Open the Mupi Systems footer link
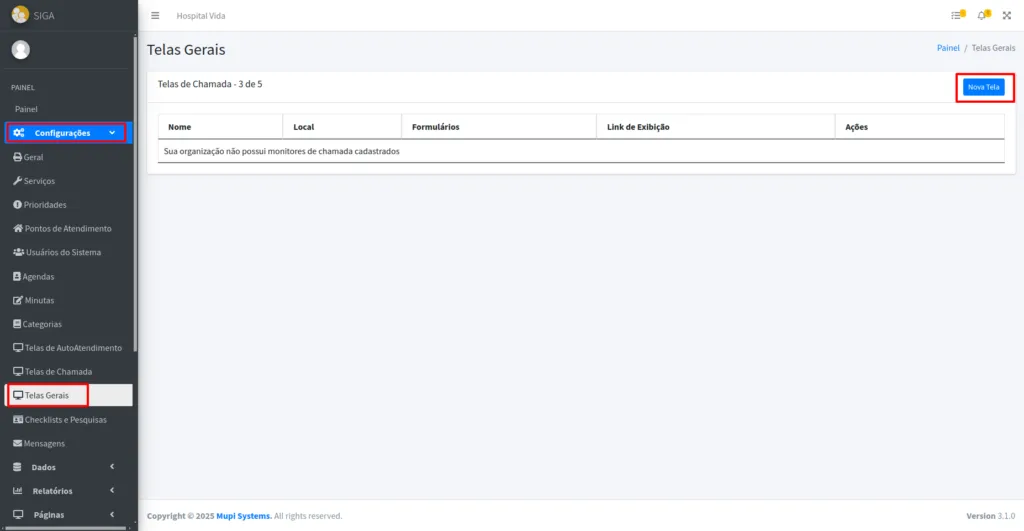The width and height of the screenshot is (1024, 531). pos(244,516)
